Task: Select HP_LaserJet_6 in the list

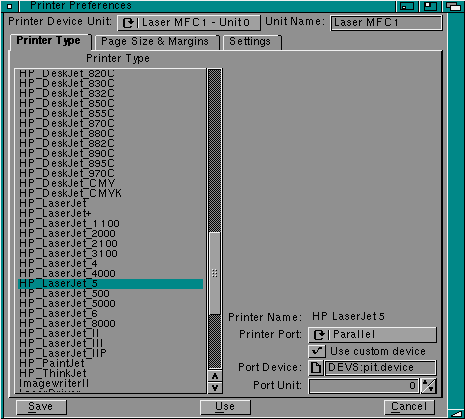Action: (110, 313)
